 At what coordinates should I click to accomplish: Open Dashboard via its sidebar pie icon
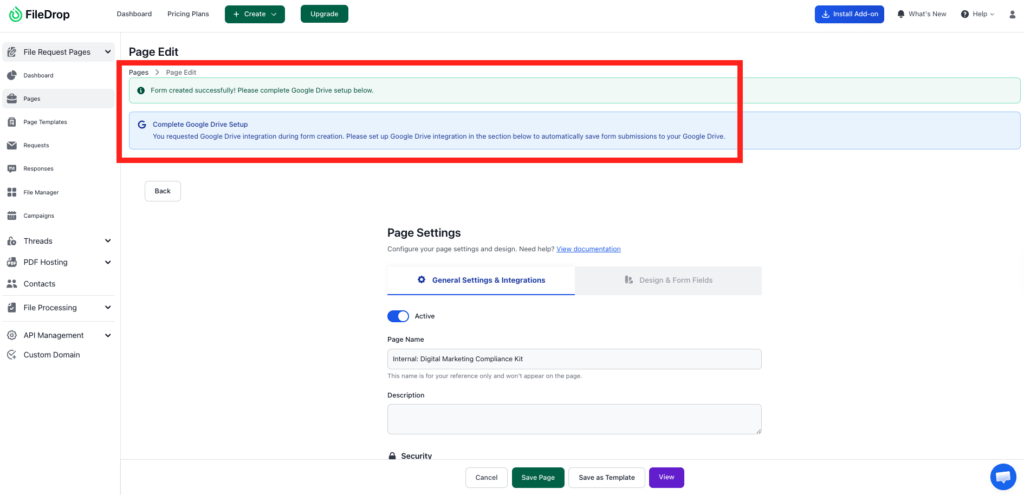(x=12, y=76)
